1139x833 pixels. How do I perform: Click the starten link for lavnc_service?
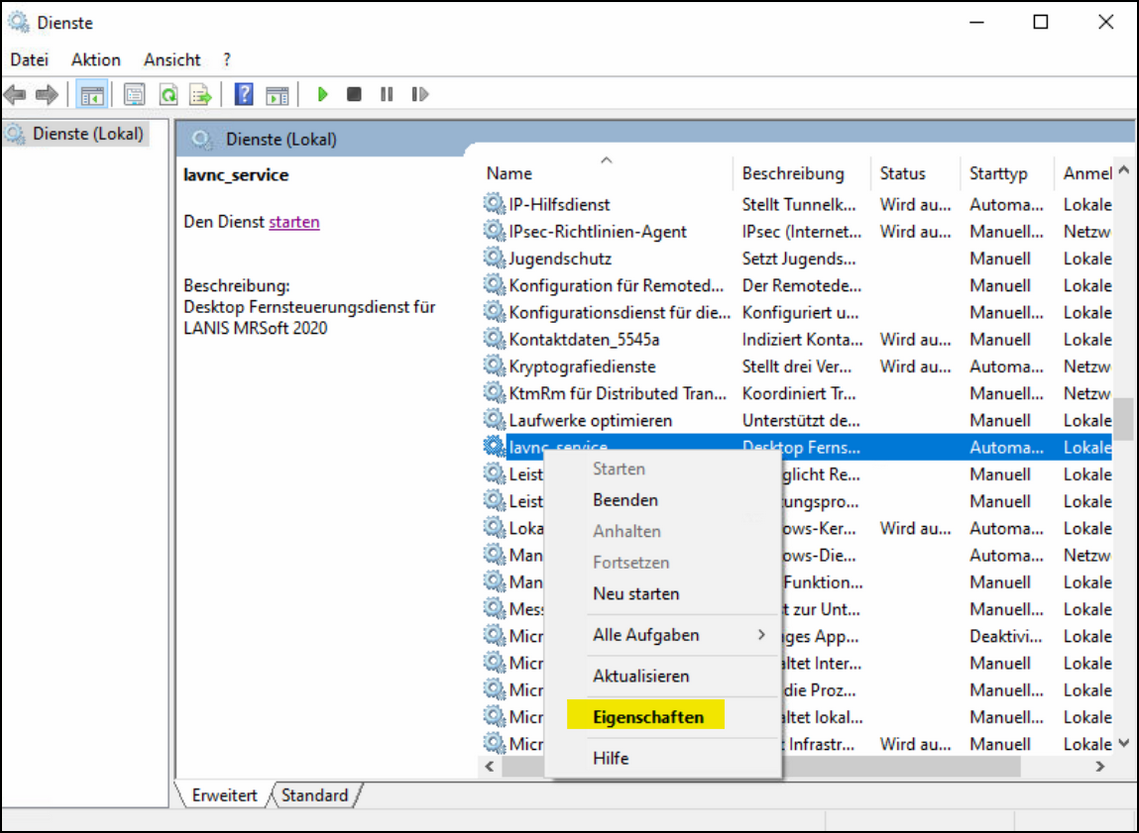(294, 222)
